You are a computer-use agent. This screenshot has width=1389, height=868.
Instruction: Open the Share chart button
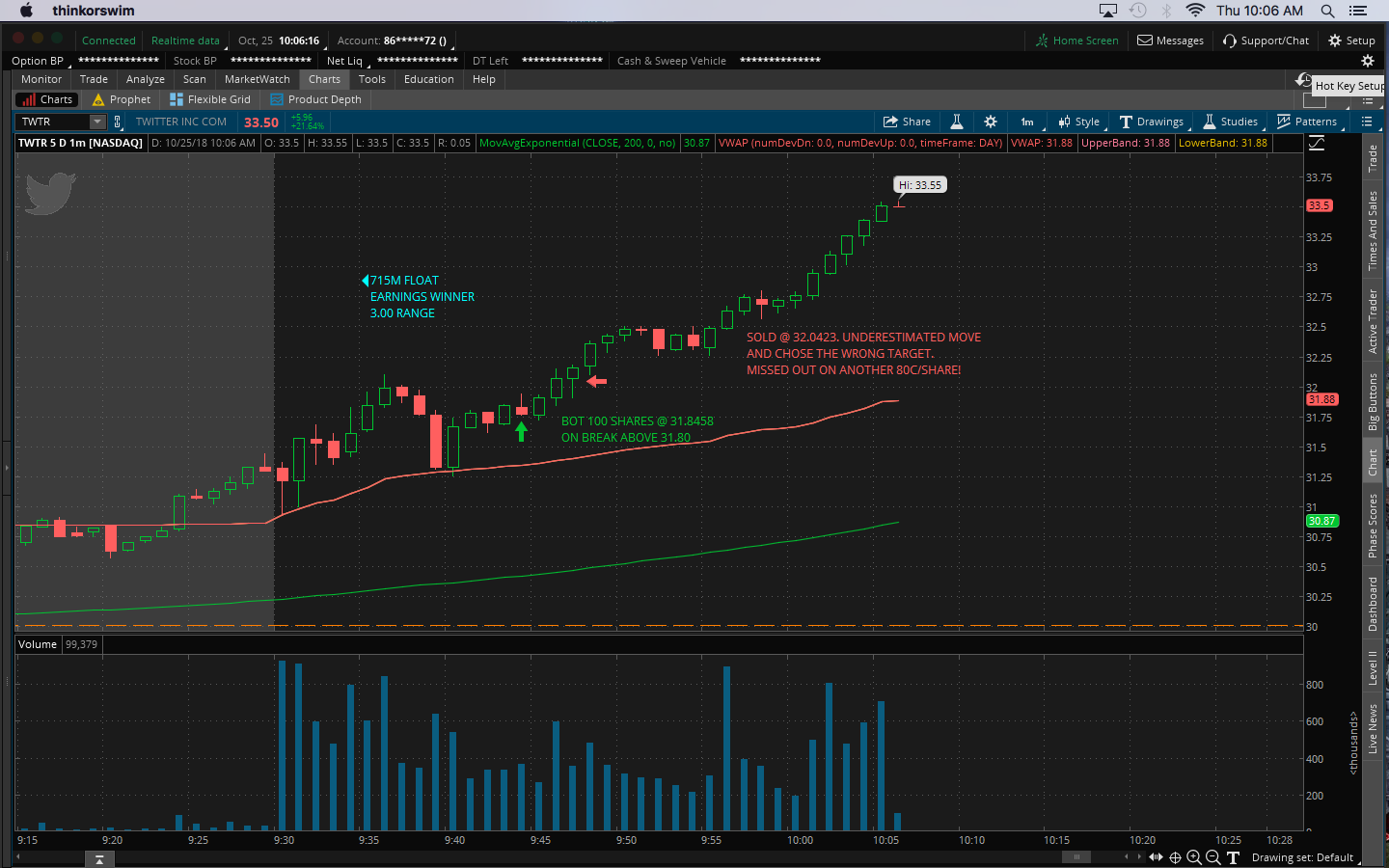pyautogui.click(x=907, y=122)
